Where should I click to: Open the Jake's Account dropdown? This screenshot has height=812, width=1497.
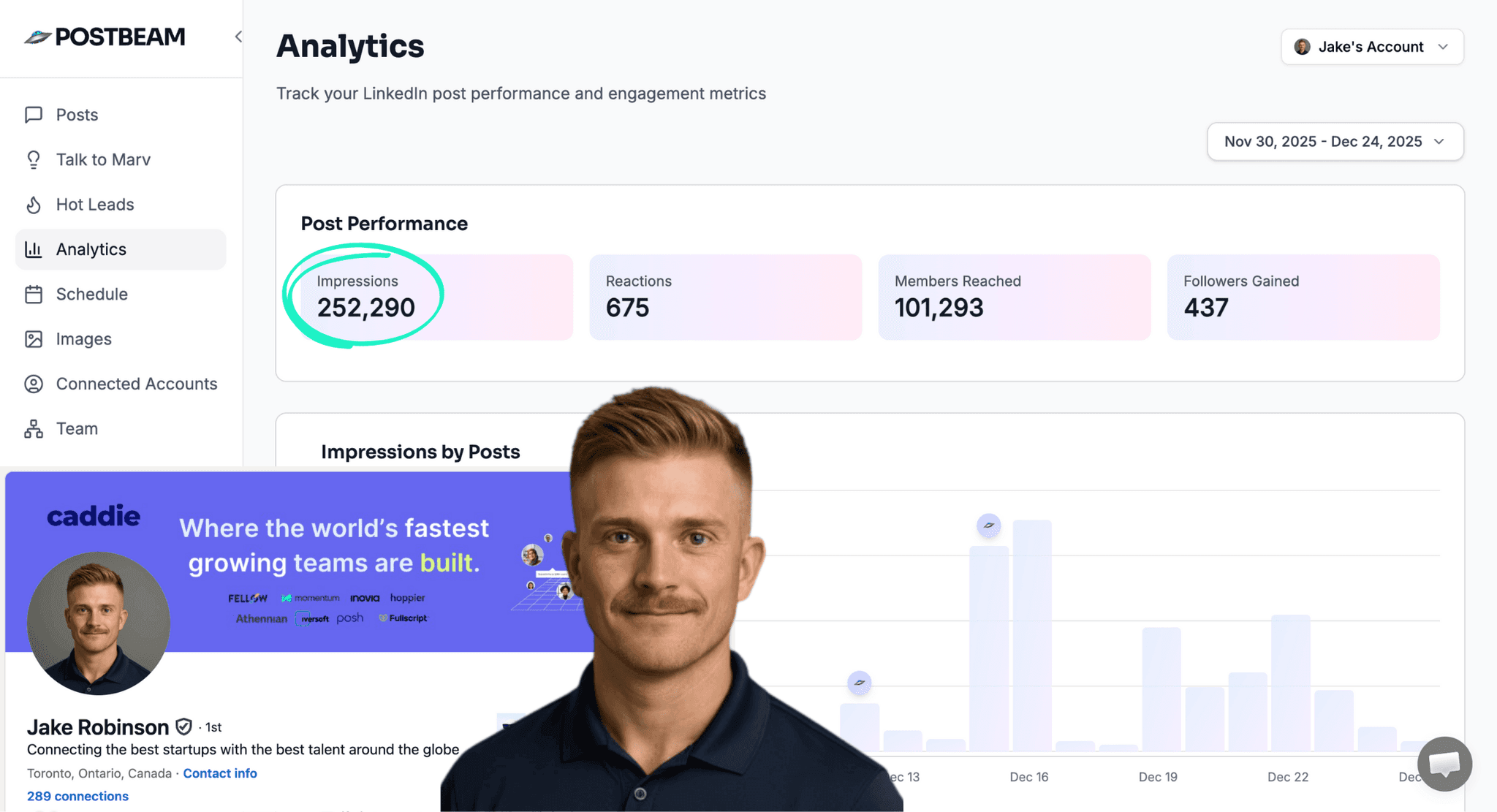1371,47
